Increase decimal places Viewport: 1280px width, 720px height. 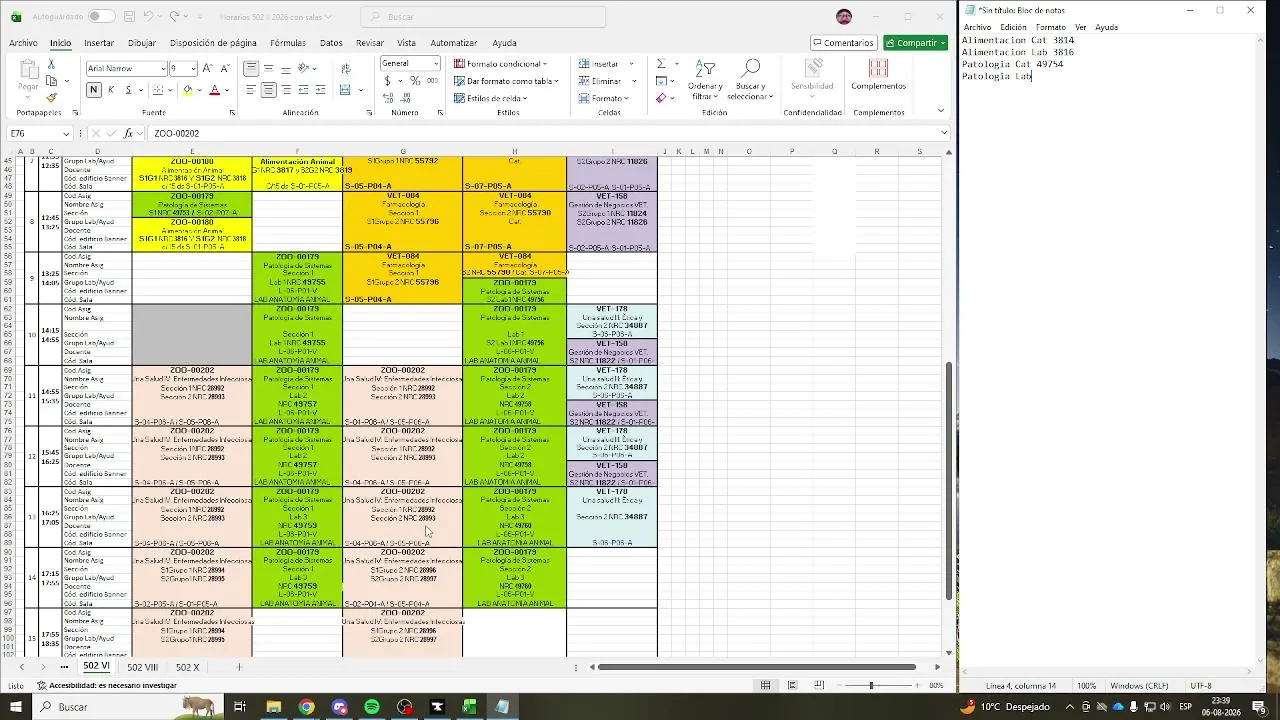(x=387, y=98)
